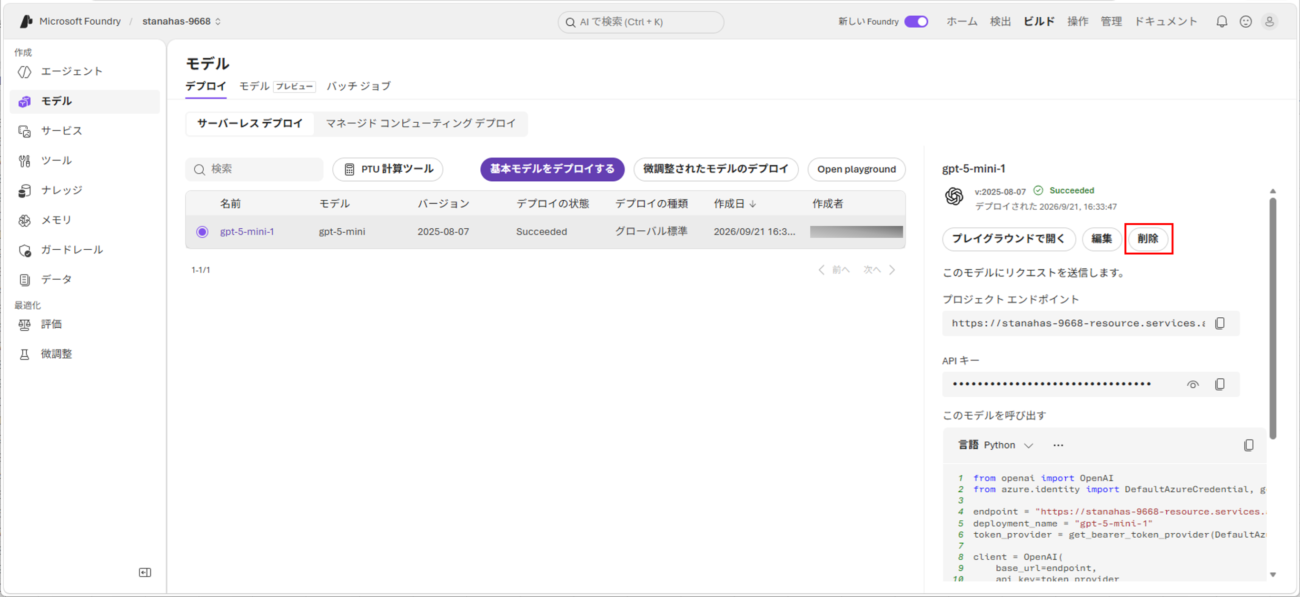Image resolution: width=1300 pixels, height=597 pixels.
Task: Switch to the モデル プレビュー tab
Action: pyautogui.click(x=277, y=86)
